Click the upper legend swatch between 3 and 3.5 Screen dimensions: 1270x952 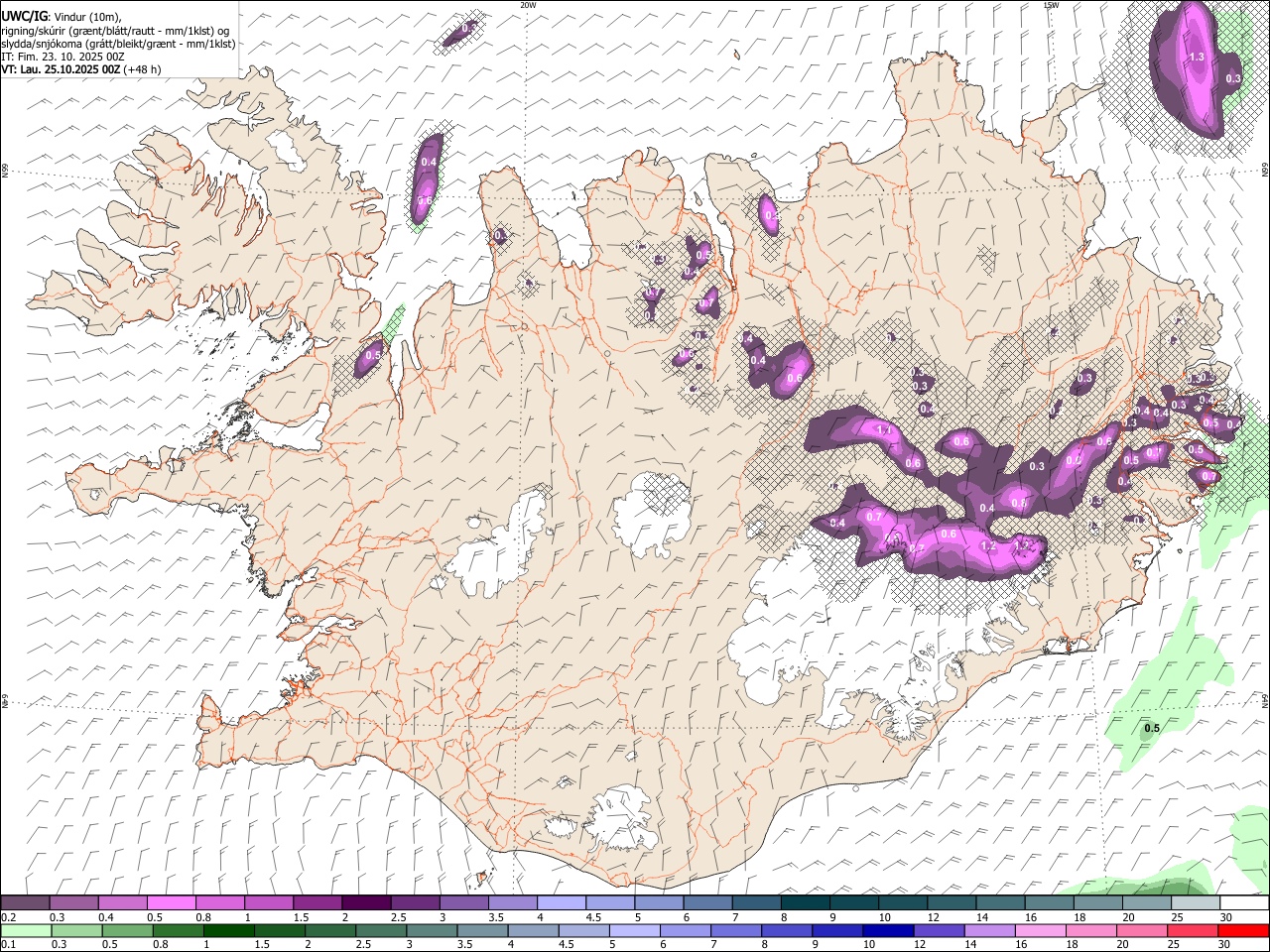click(463, 903)
